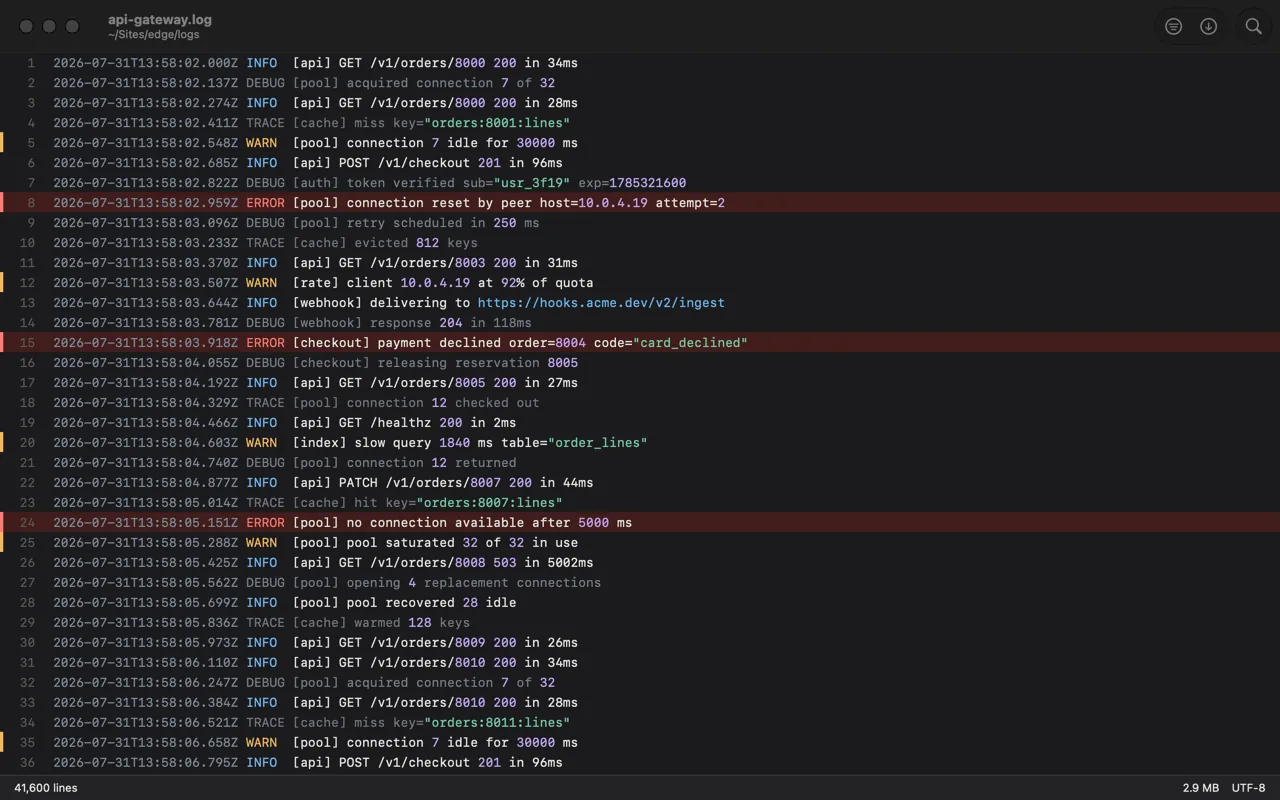Click the 2.9 MB file size indicator
This screenshot has height=800, width=1280.
tap(1201, 788)
